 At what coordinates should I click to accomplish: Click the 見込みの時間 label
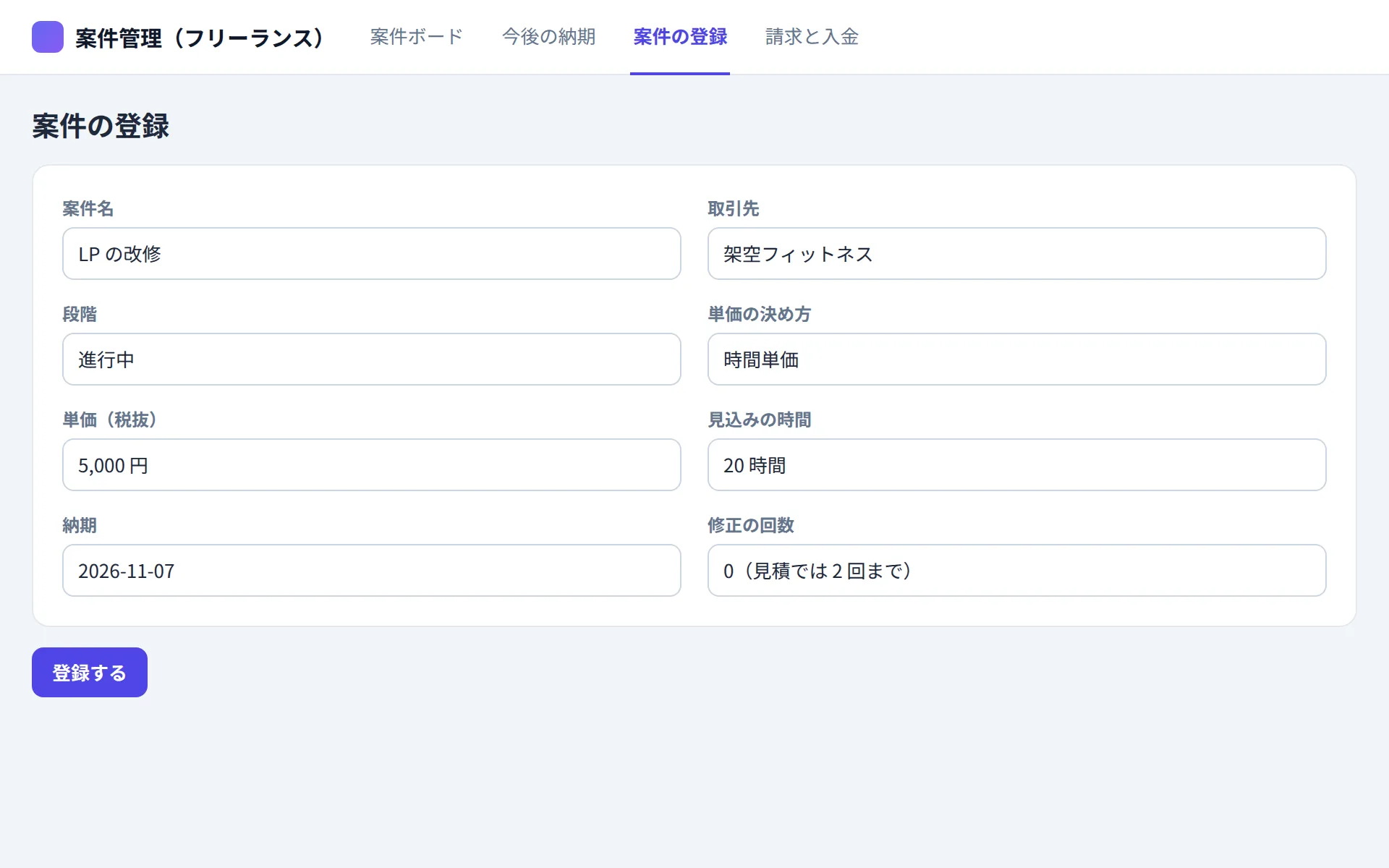[x=760, y=420]
